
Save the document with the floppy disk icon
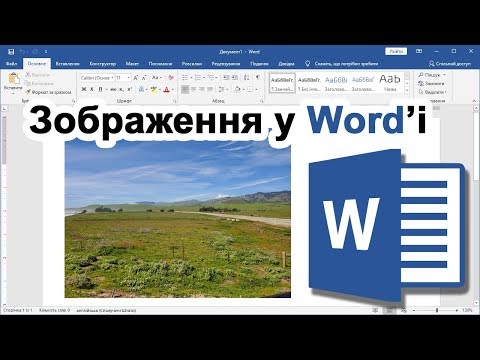[11, 52]
